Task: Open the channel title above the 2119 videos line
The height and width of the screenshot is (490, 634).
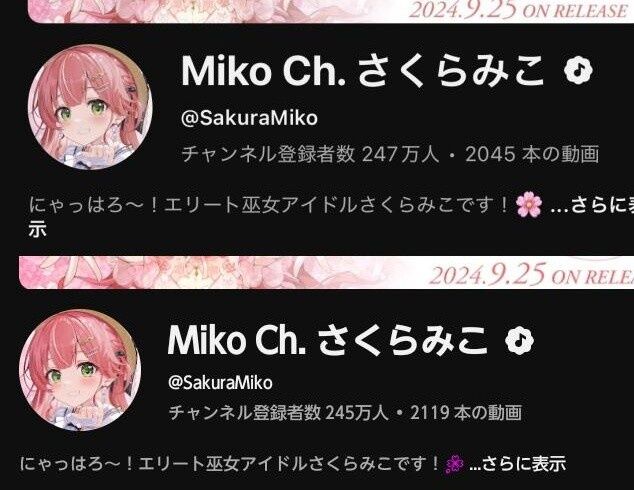Action: pos(328,340)
